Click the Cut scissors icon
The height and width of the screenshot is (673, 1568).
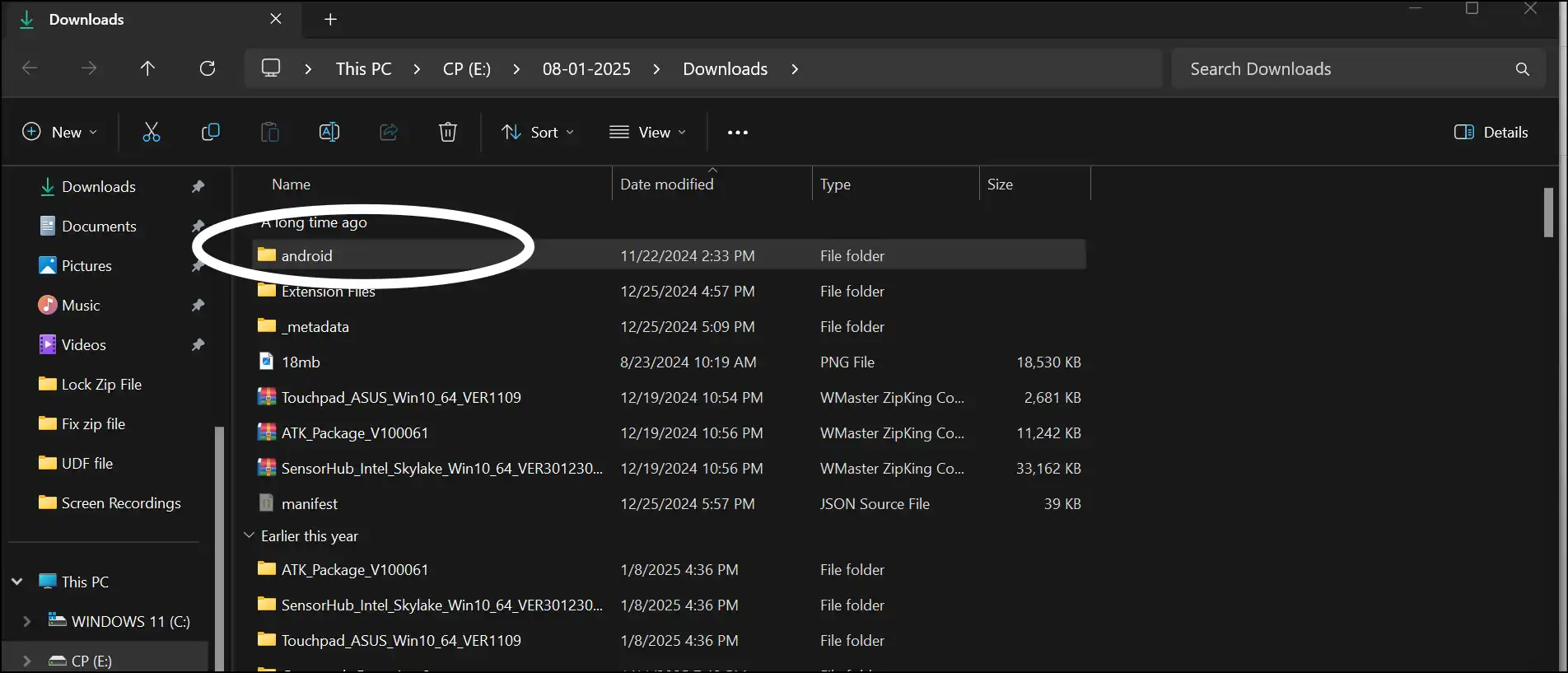coord(152,132)
